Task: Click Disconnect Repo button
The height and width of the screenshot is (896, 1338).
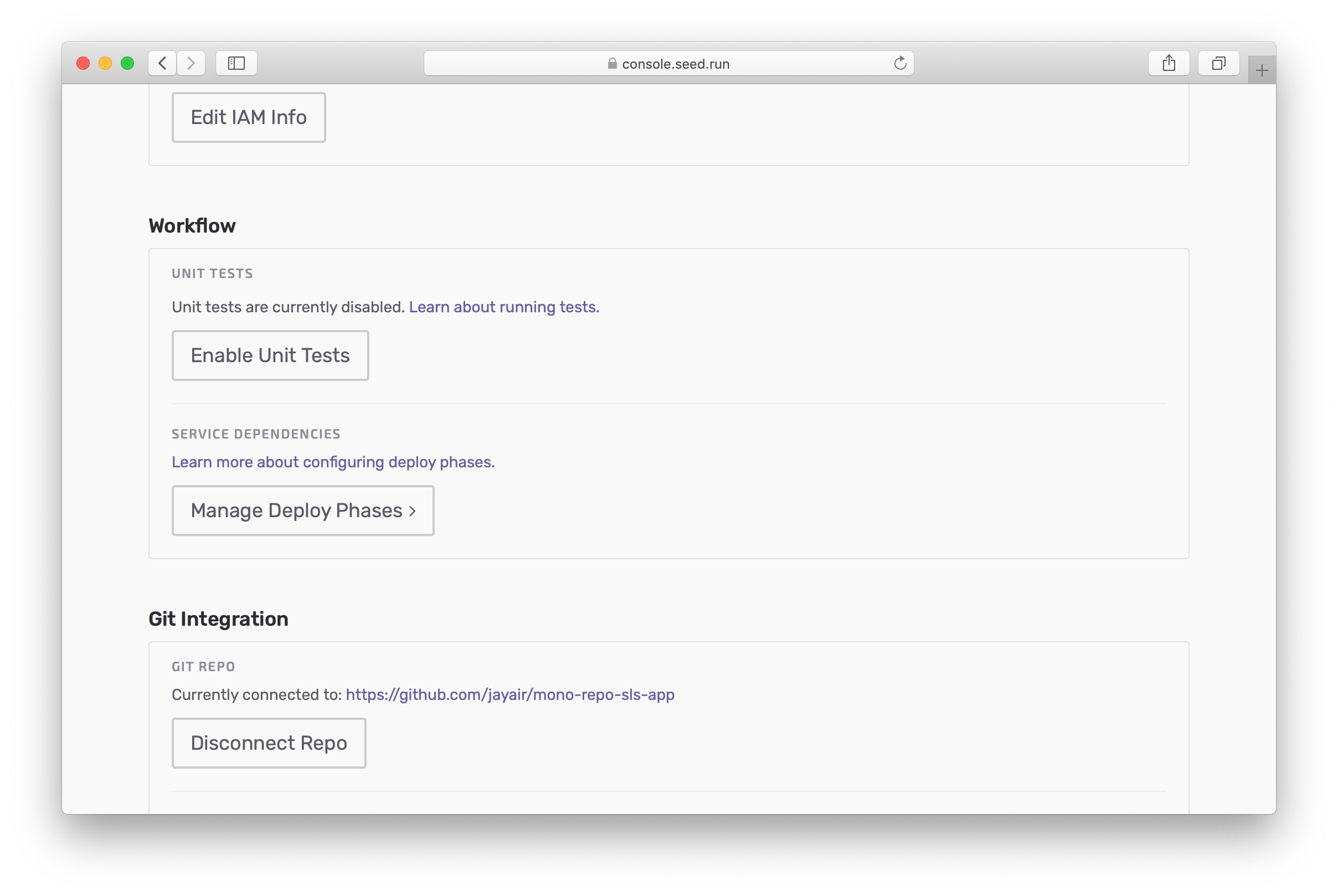Action: (269, 743)
